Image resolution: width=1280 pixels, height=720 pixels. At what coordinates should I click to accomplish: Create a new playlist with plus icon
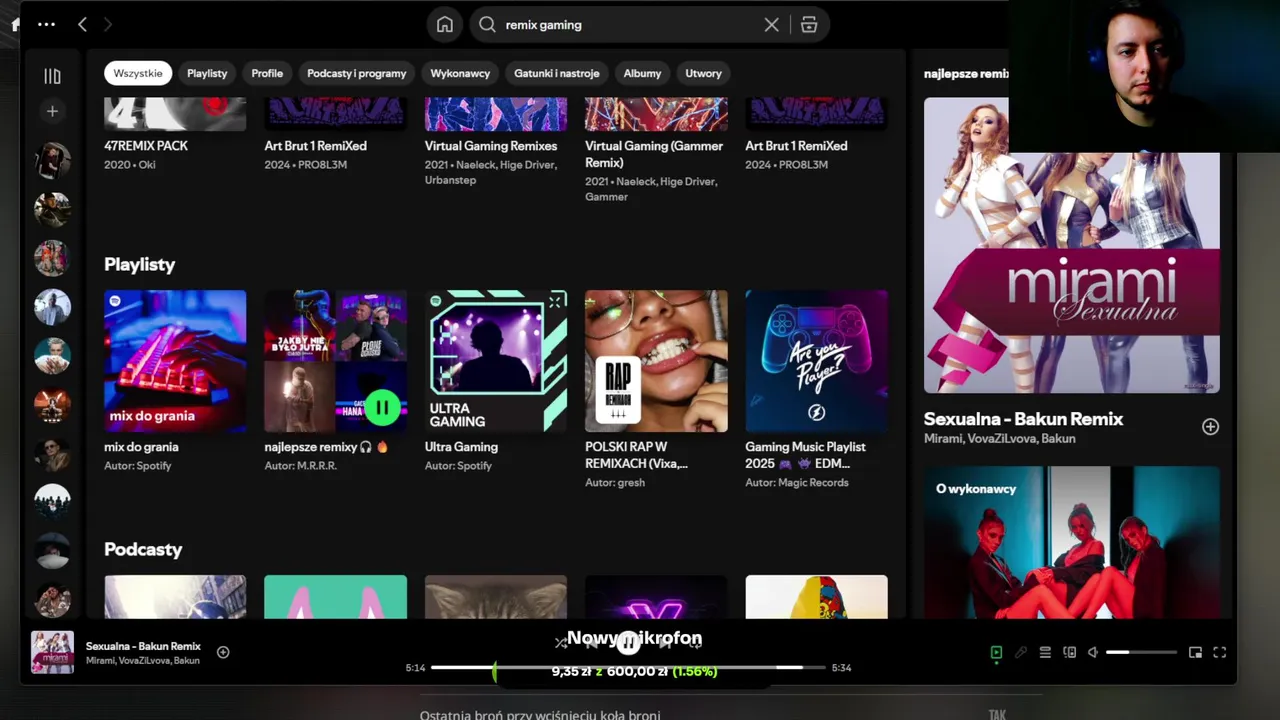52,111
